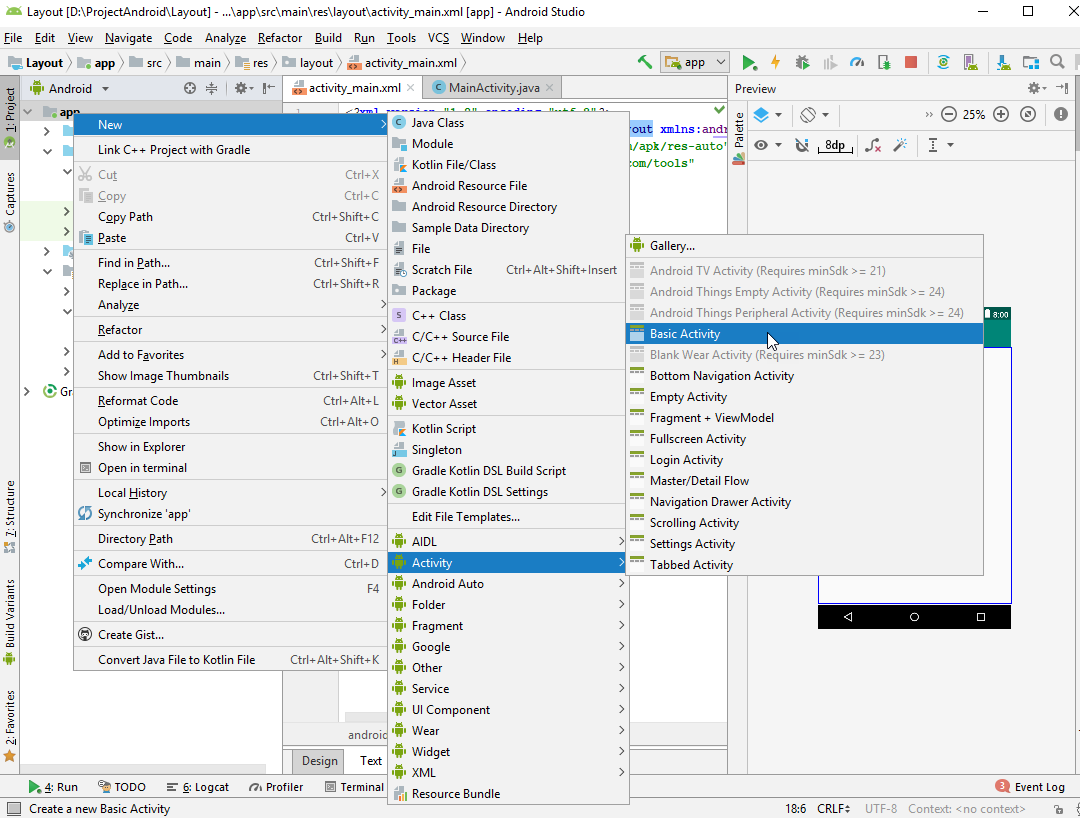
Task: Open the Refactor submenu in context menu
Action: coord(231,330)
